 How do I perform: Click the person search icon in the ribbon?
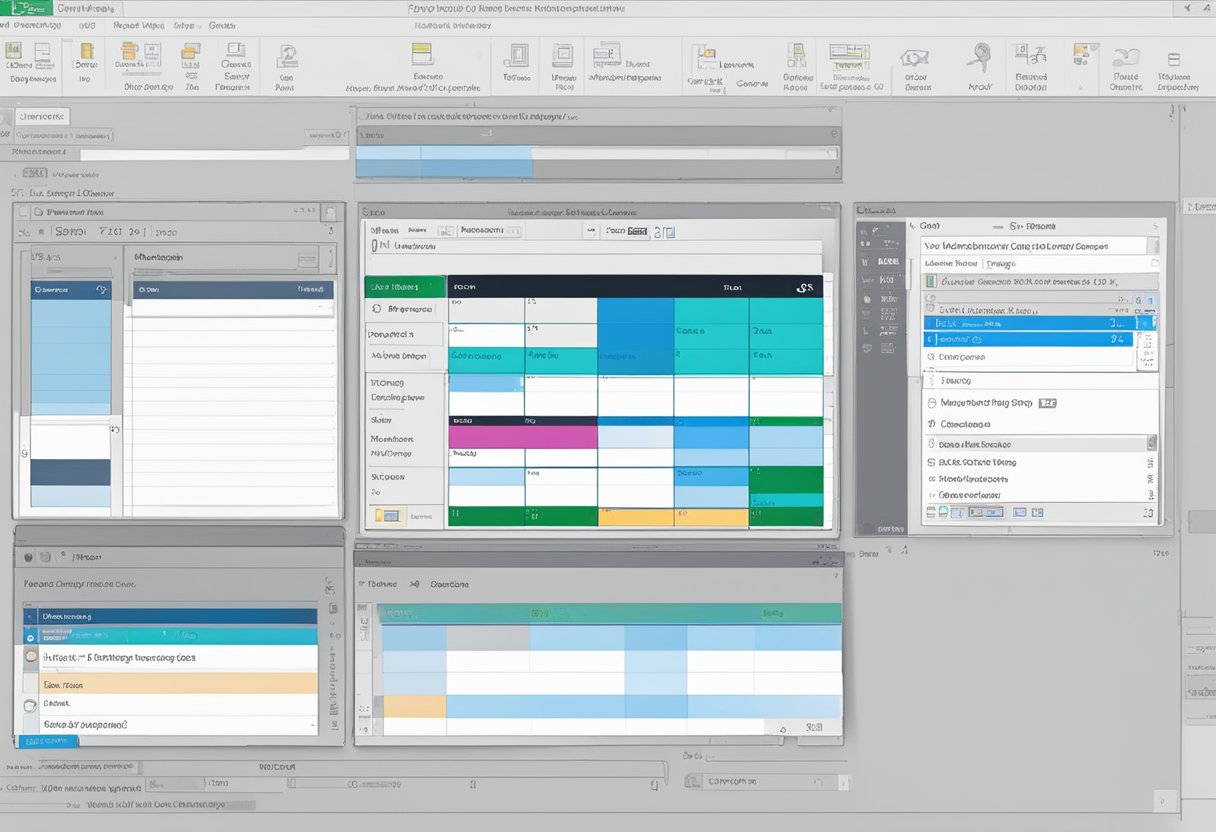coord(287,56)
